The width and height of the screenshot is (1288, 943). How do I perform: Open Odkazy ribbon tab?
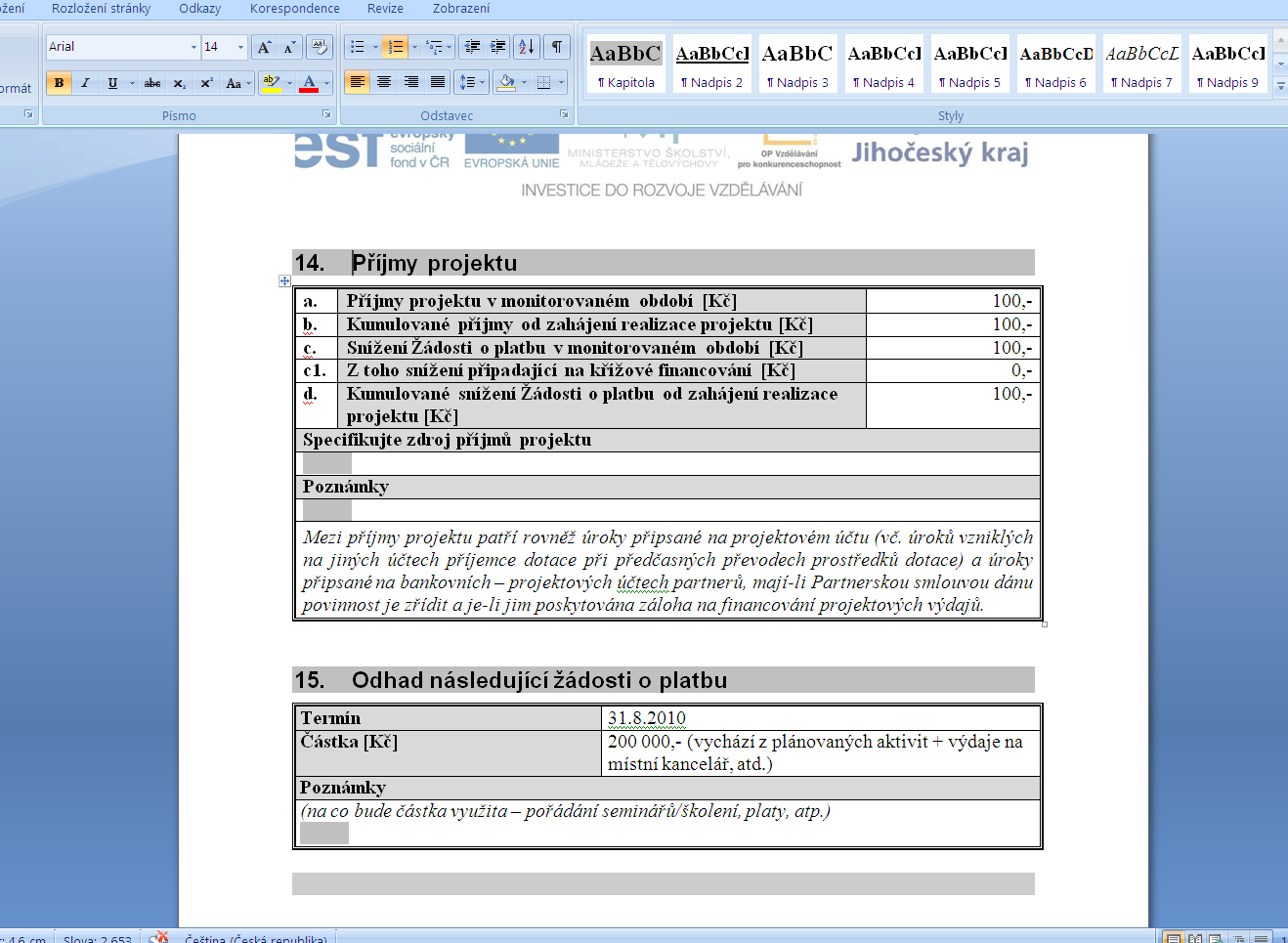click(200, 9)
